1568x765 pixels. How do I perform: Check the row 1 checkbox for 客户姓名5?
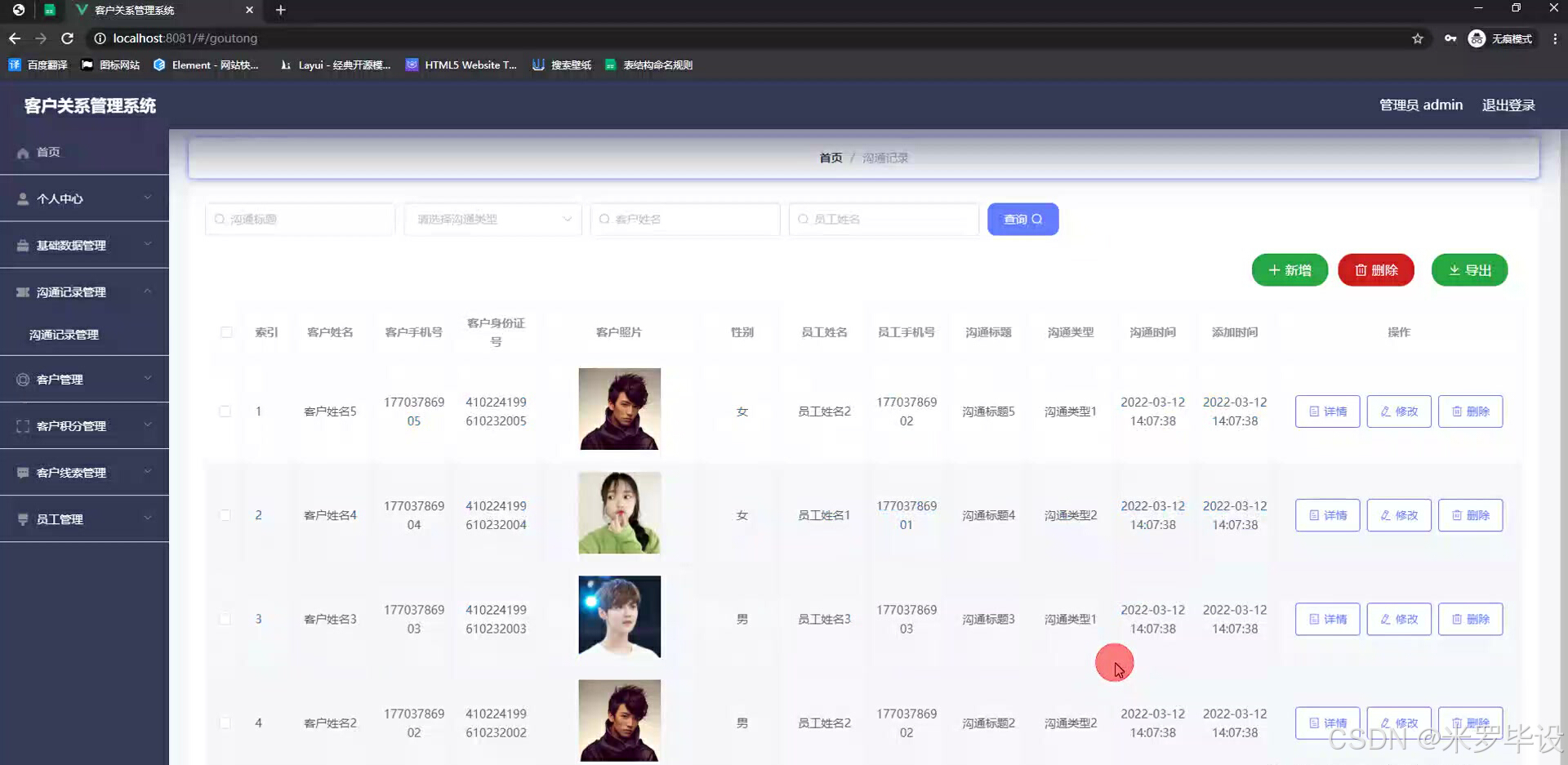click(x=225, y=411)
